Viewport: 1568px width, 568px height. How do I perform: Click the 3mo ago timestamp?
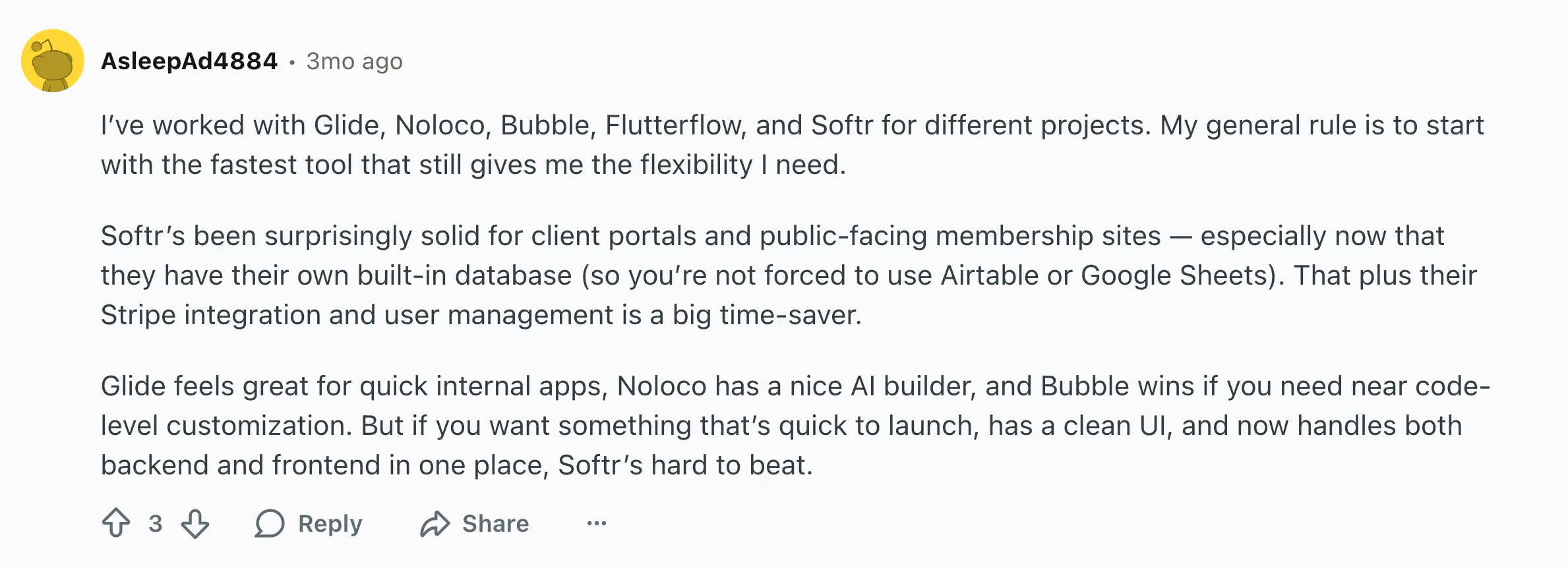click(x=353, y=61)
